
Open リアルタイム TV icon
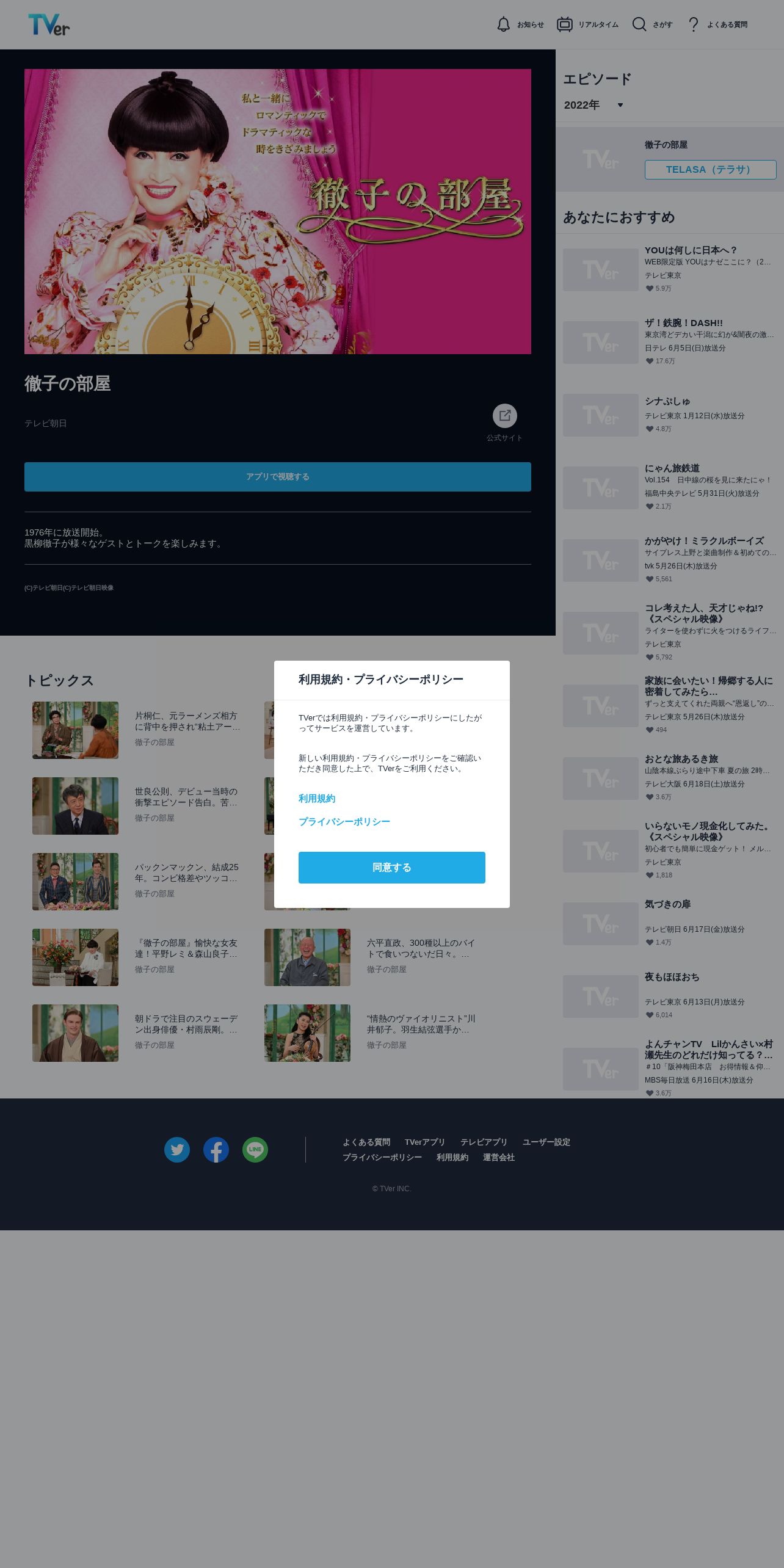click(564, 24)
